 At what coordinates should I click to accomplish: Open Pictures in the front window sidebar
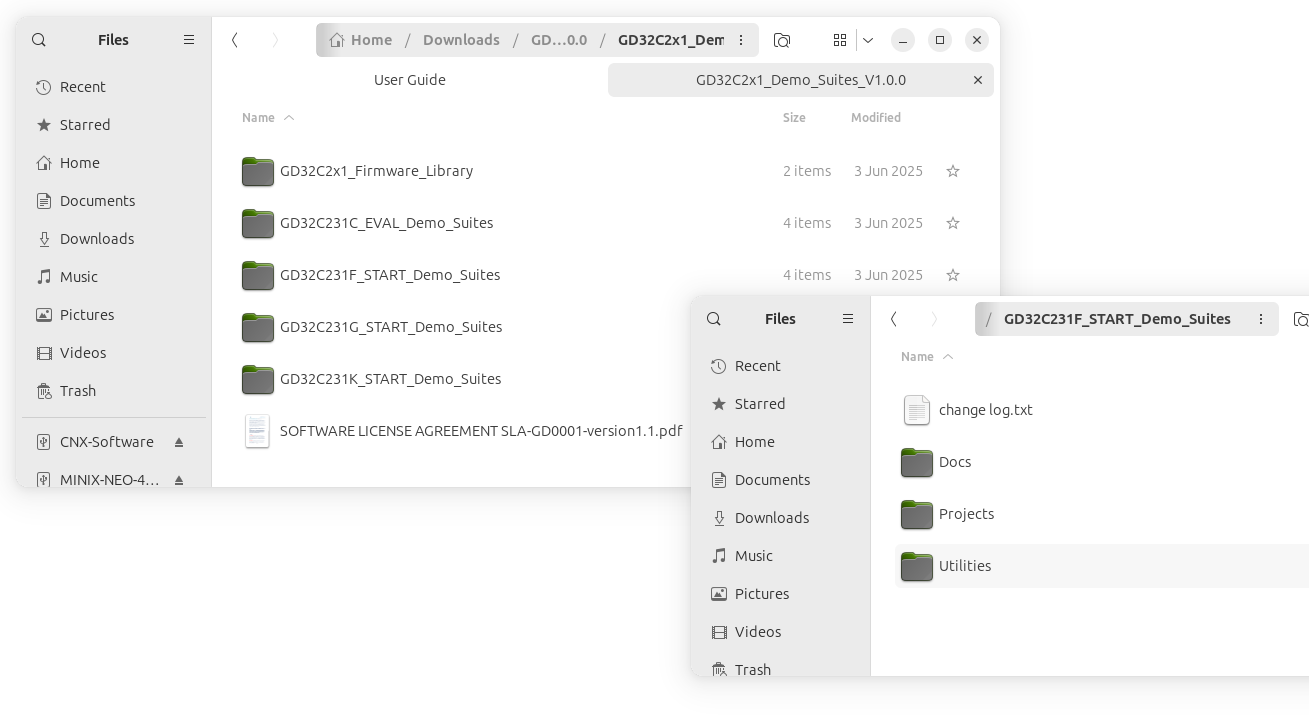click(x=780, y=594)
